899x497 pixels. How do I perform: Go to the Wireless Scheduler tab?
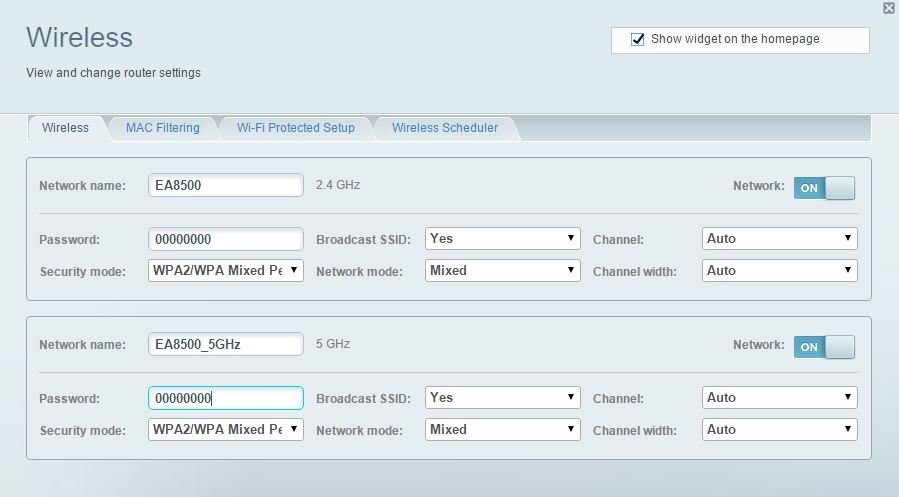[x=445, y=128]
